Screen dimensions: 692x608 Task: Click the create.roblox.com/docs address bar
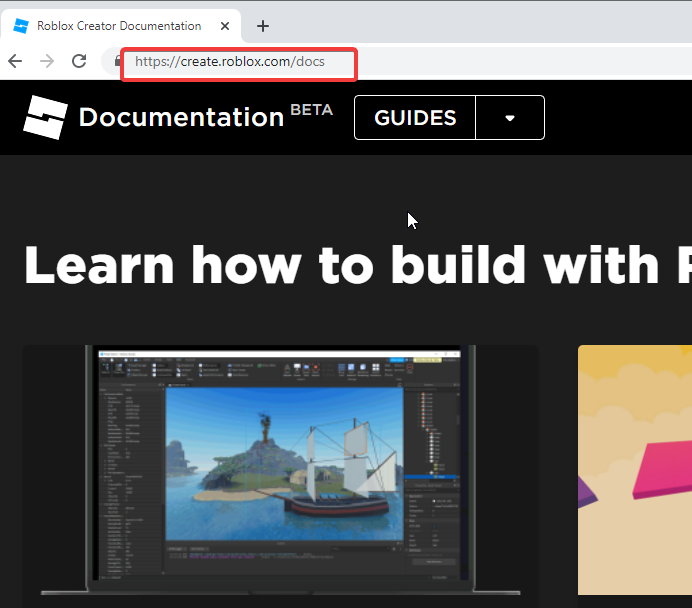(230, 62)
